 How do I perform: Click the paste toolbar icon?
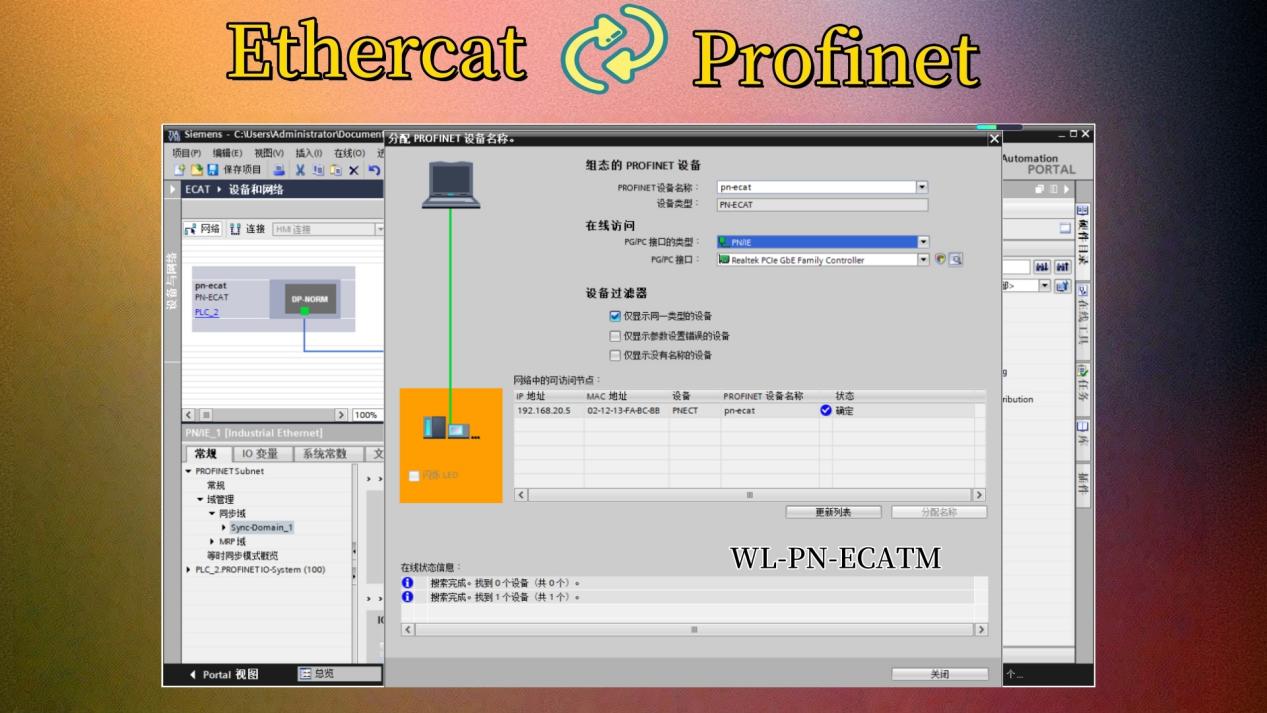click(335, 170)
